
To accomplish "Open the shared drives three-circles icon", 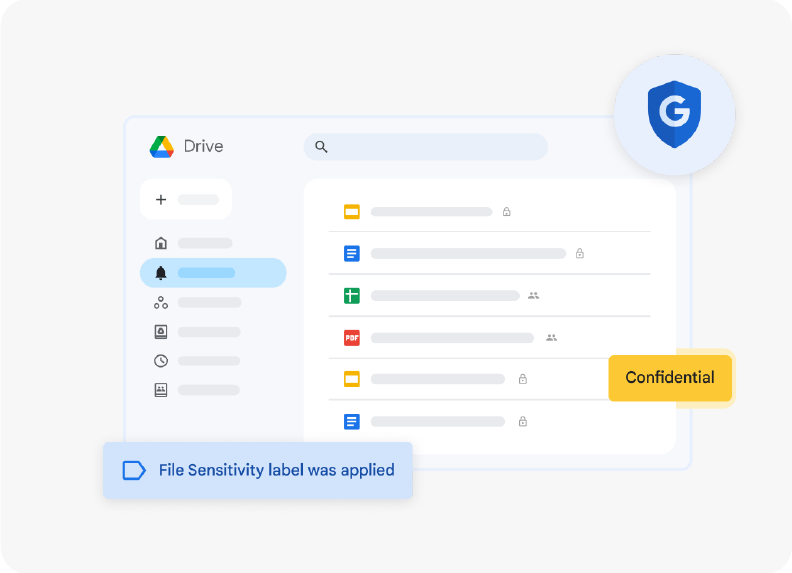I will pyautogui.click(x=161, y=302).
